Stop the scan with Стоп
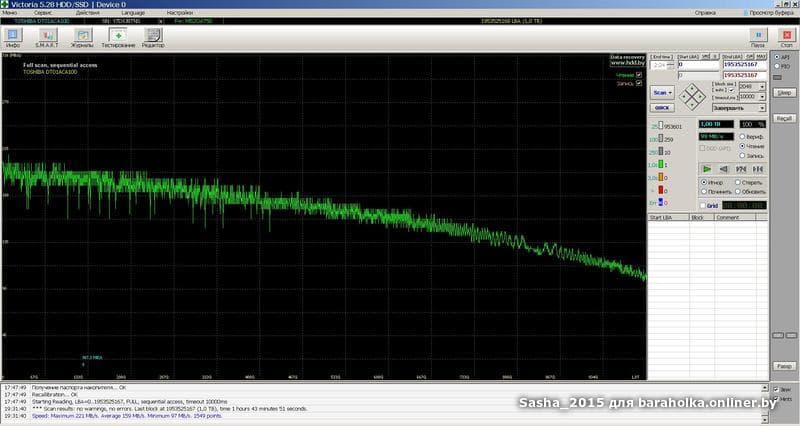800x426 pixels. 787,37
